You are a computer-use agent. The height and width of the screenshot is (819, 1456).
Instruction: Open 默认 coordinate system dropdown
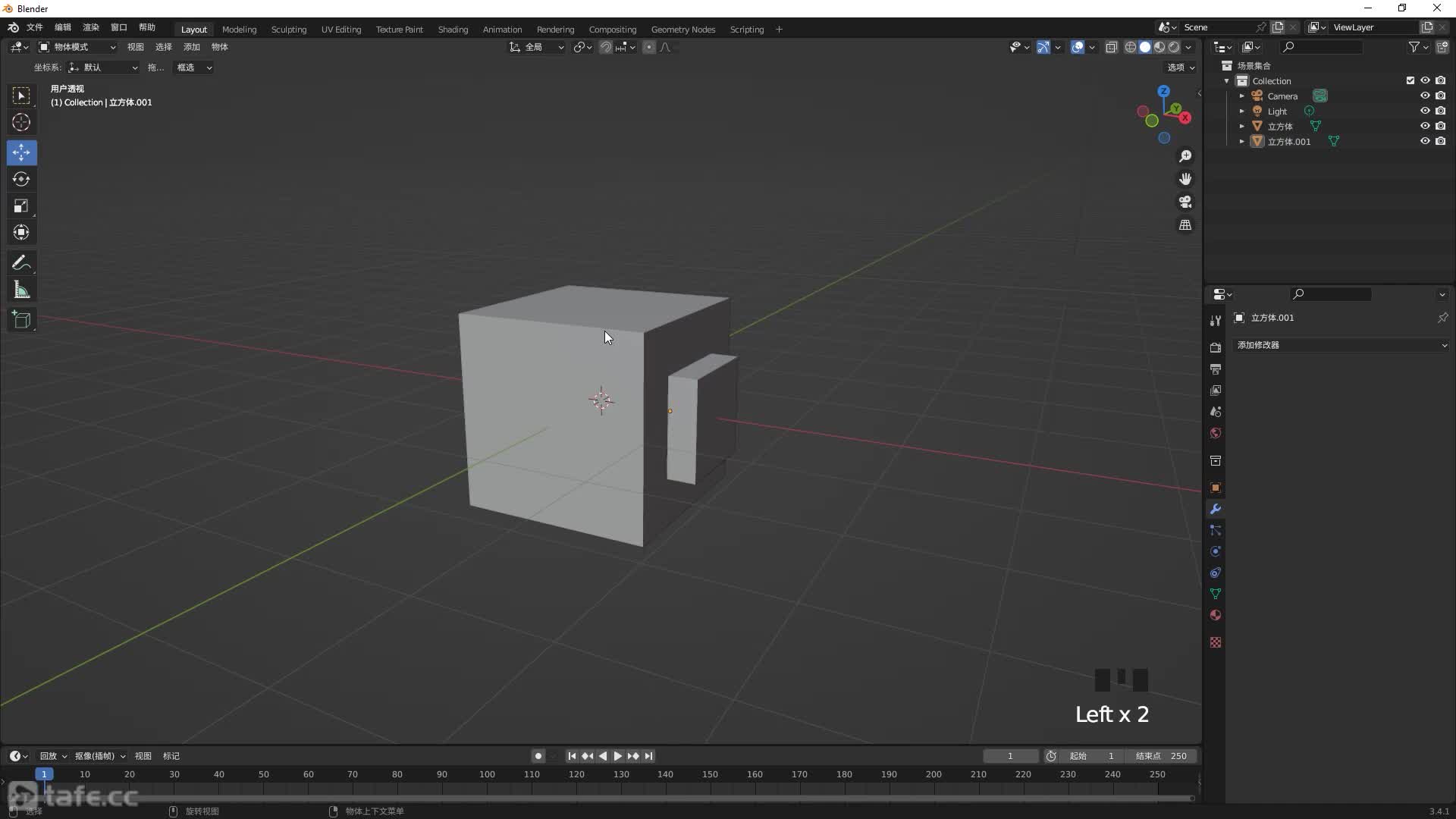point(103,67)
